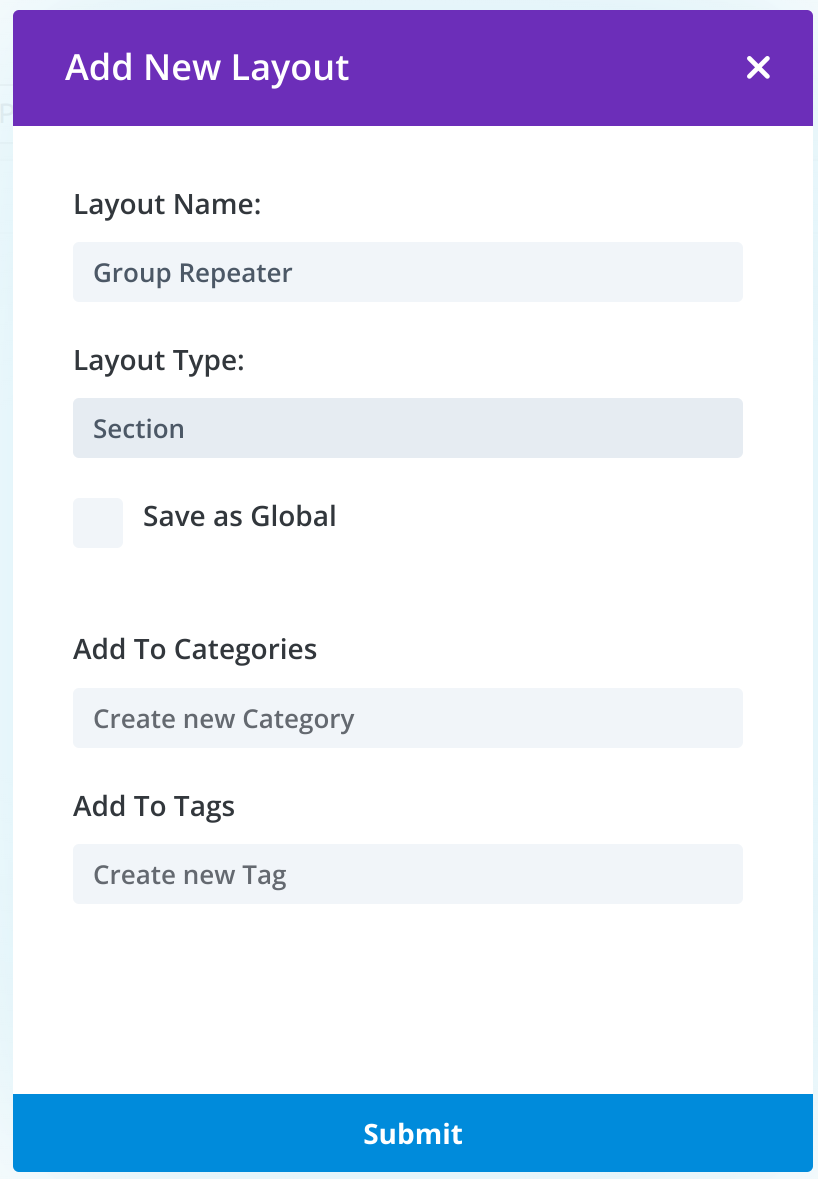The width and height of the screenshot is (818, 1179).
Task: Click the "Add New Layout" title text
Action: click(x=207, y=68)
